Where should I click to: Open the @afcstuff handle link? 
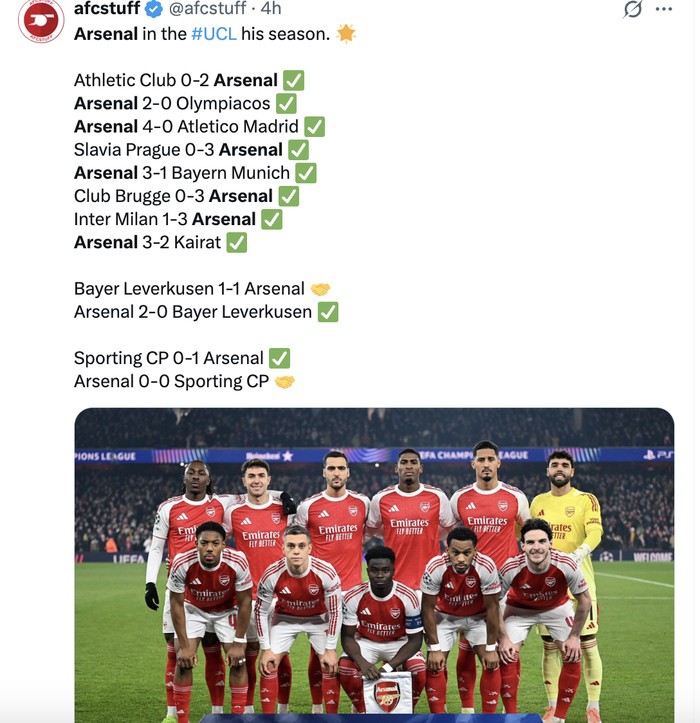[211, 9]
